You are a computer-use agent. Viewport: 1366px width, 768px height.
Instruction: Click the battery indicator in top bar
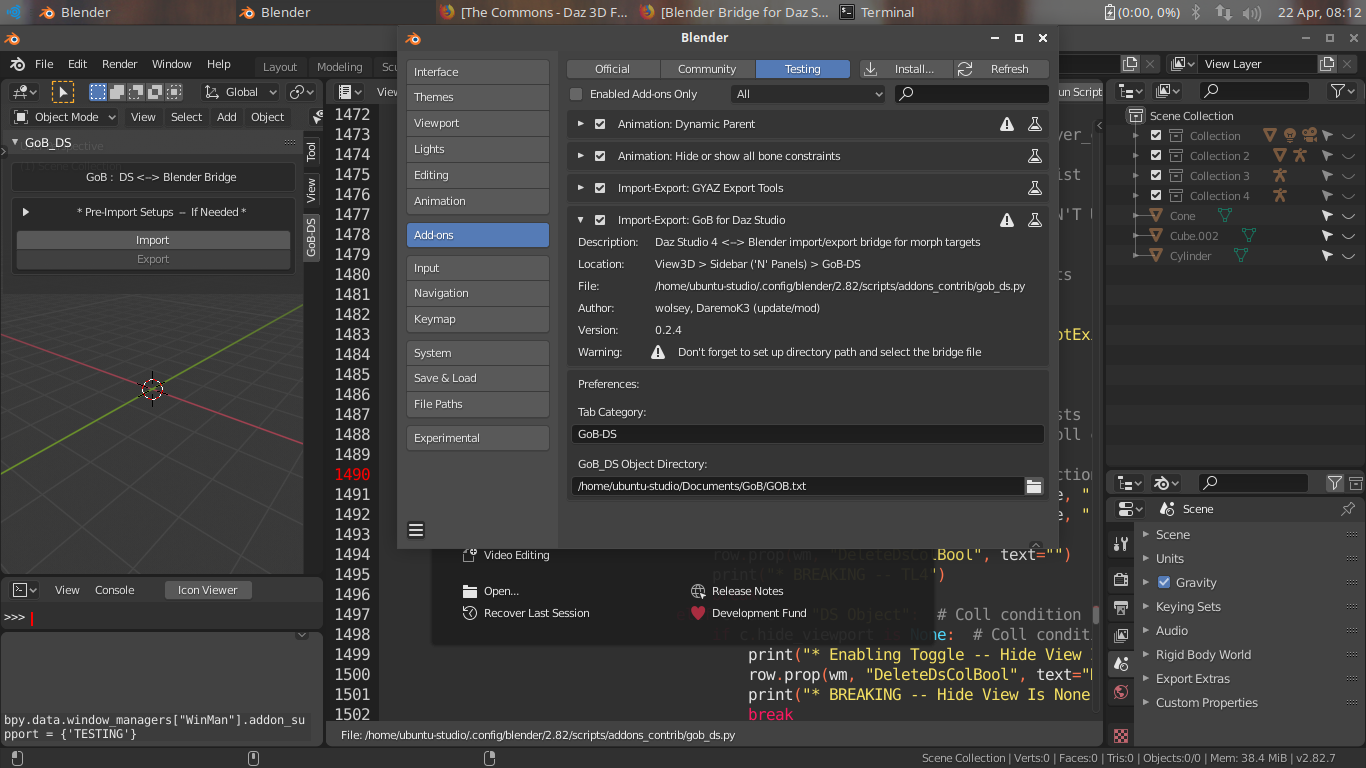[x=1142, y=12]
